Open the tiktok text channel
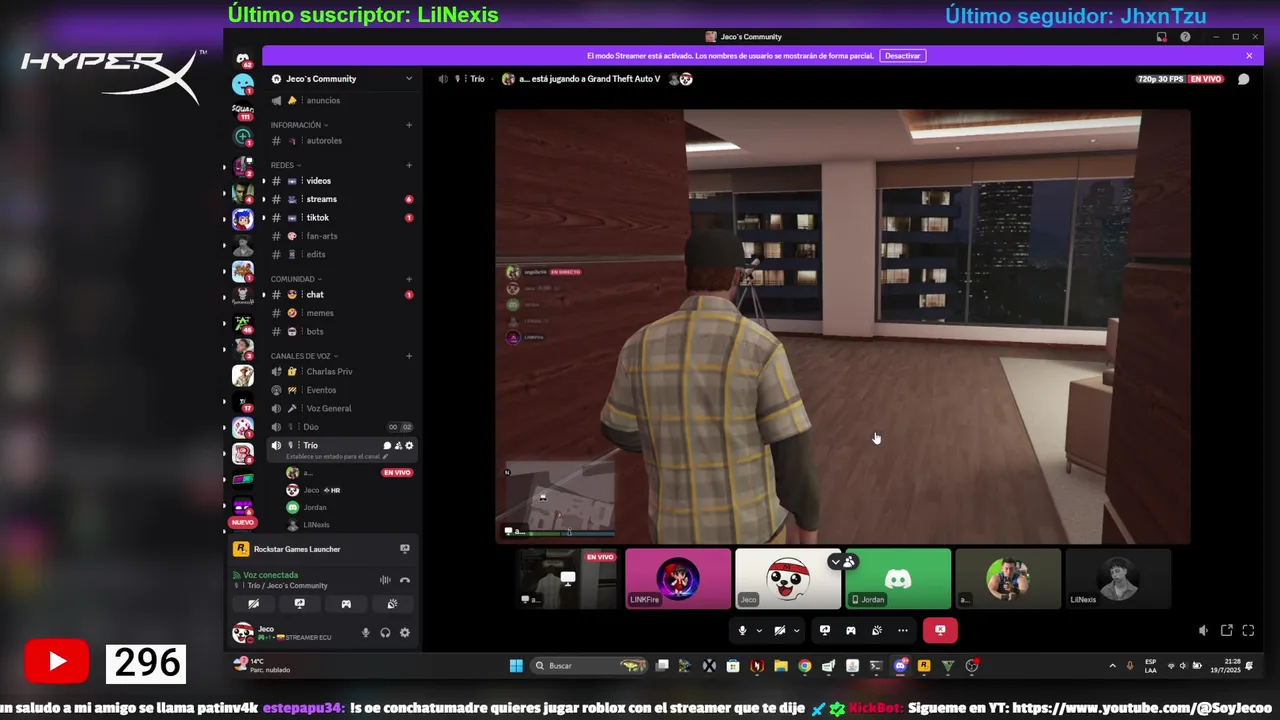The width and height of the screenshot is (1280, 720). [341, 217]
